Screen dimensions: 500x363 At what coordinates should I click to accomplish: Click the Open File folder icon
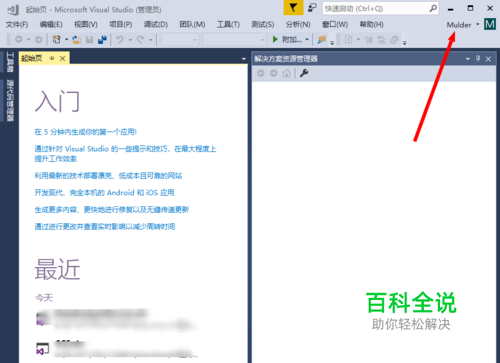tap(77, 40)
